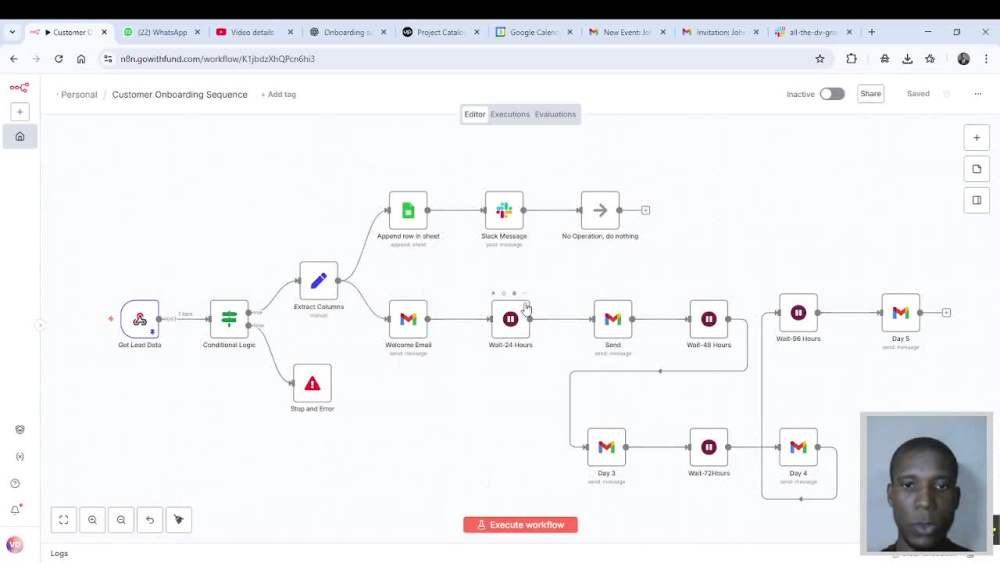Select the Wait-96 Hours node
This screenshot has height=563, width=1000.
click(798, 312)
